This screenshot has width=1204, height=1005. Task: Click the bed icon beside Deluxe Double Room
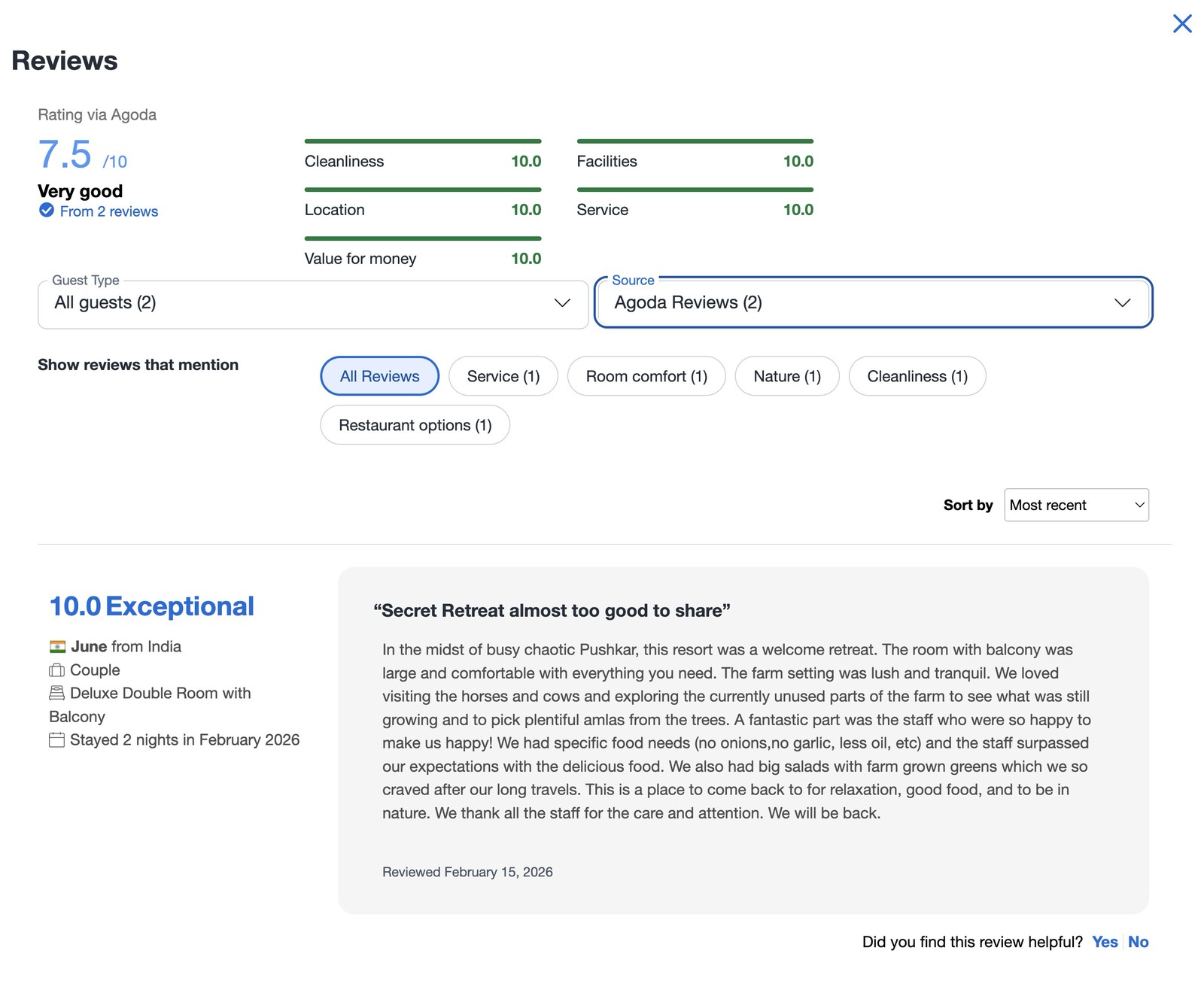point(56,693)
